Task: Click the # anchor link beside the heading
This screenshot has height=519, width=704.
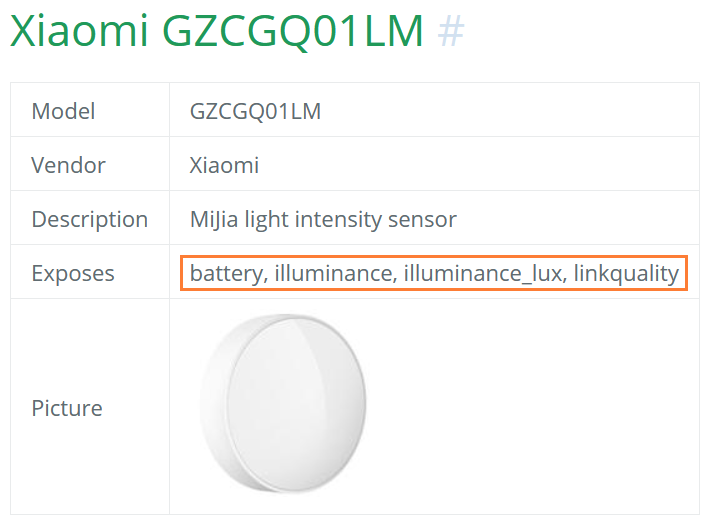Action: [x=451, y=32]
